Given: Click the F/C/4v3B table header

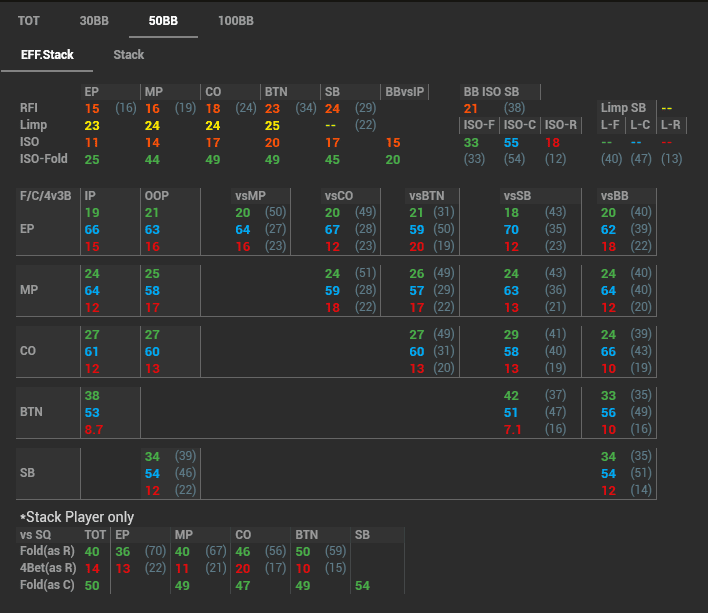Looking at the screenshot, I should click(x=48, y=196).
